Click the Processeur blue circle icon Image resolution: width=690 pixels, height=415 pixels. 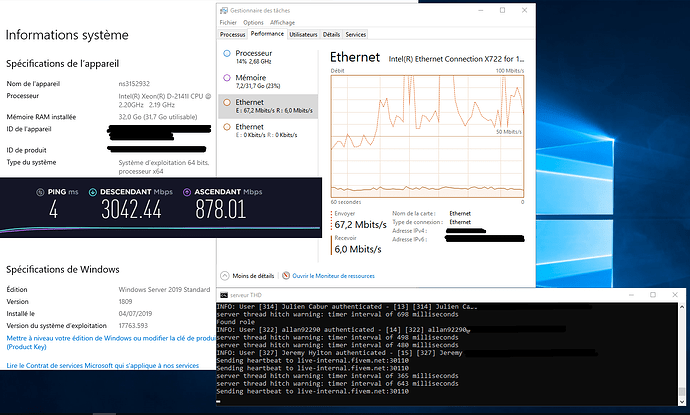227,53
